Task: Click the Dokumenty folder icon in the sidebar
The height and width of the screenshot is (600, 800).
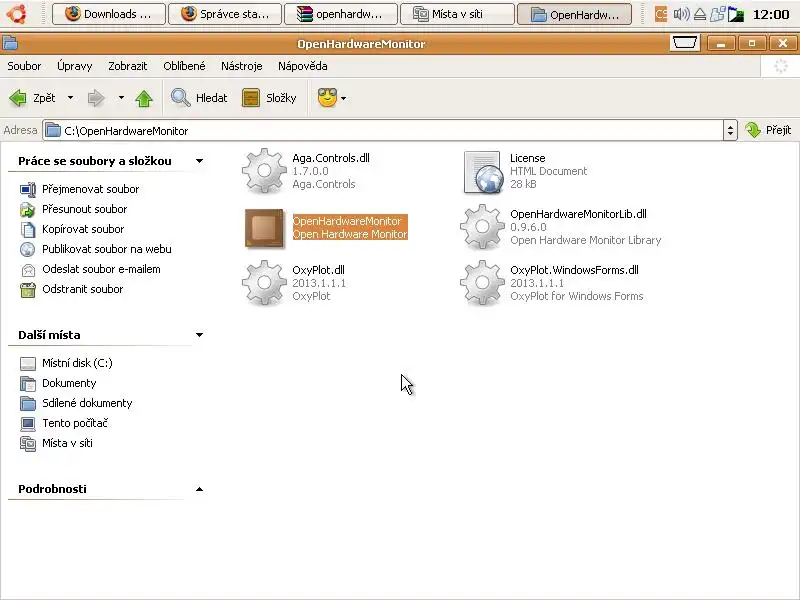Action: pyautogui.click(x=28, y=384)
